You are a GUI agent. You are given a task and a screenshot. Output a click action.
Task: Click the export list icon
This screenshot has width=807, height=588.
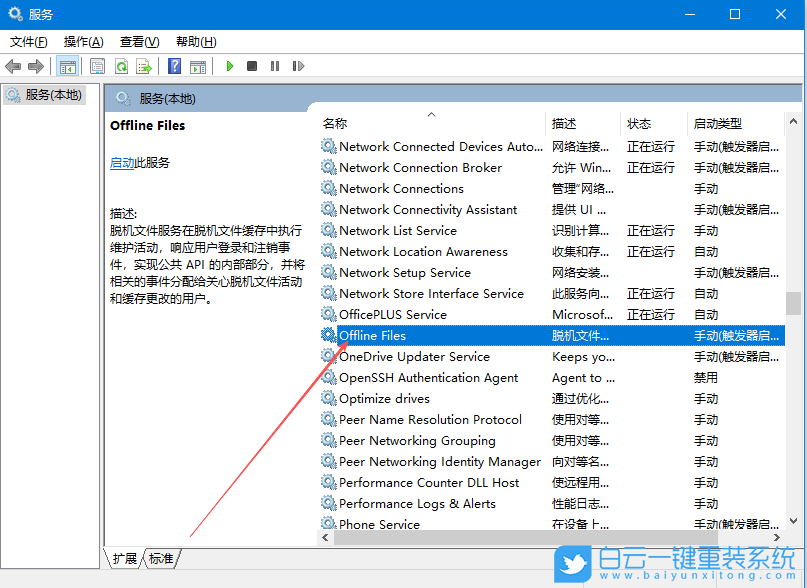tap(144, 66)
